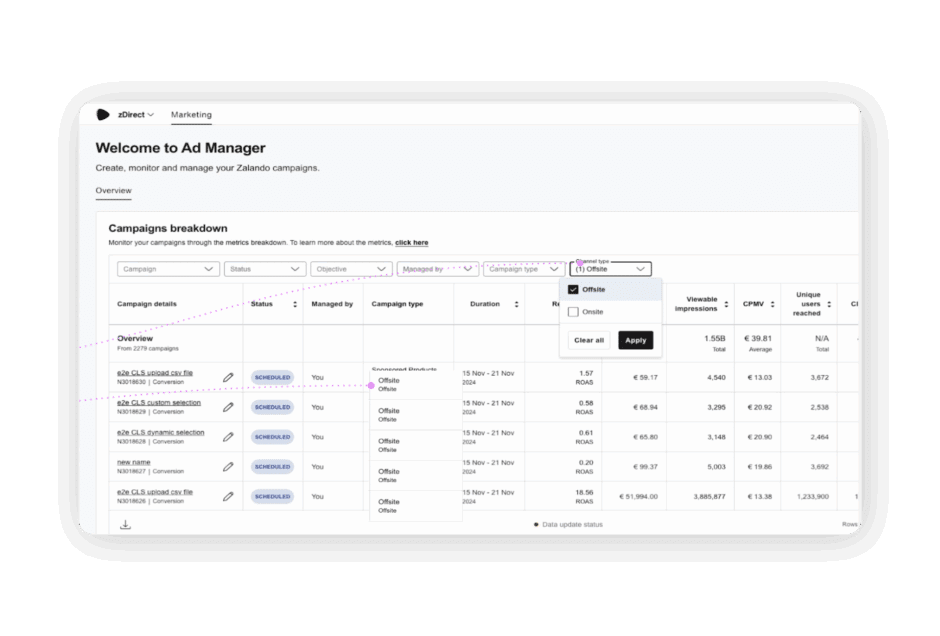Click the '4,540' impressions cell
940x636 pixels.
coord(716,378)
